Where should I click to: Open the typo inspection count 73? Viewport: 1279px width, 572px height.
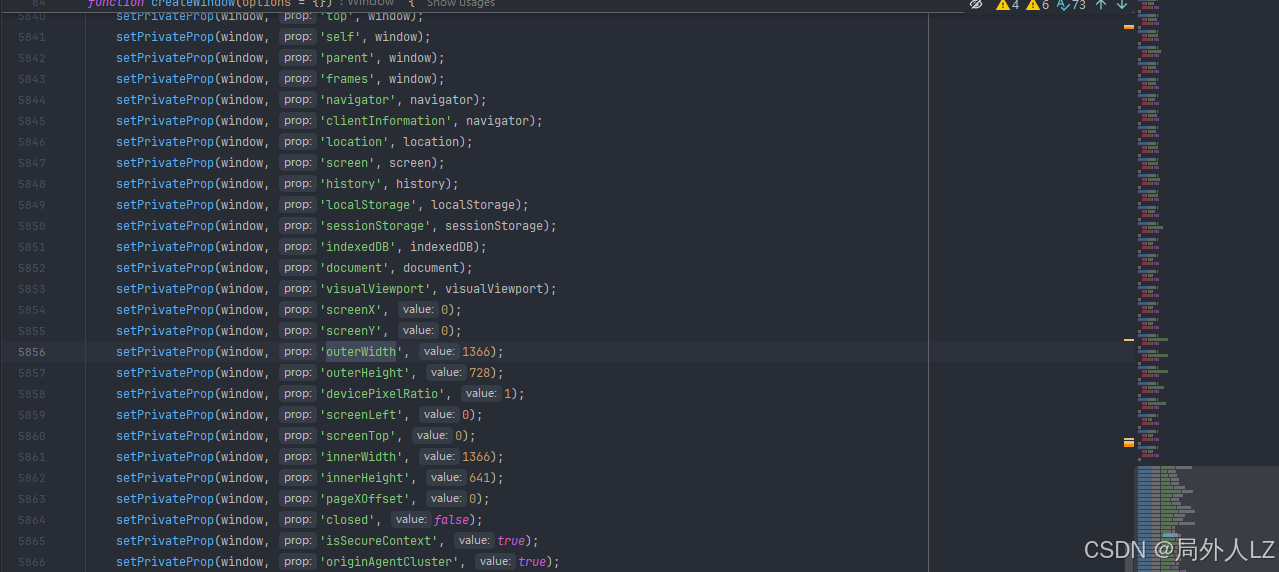click(x=1071, y=5)
